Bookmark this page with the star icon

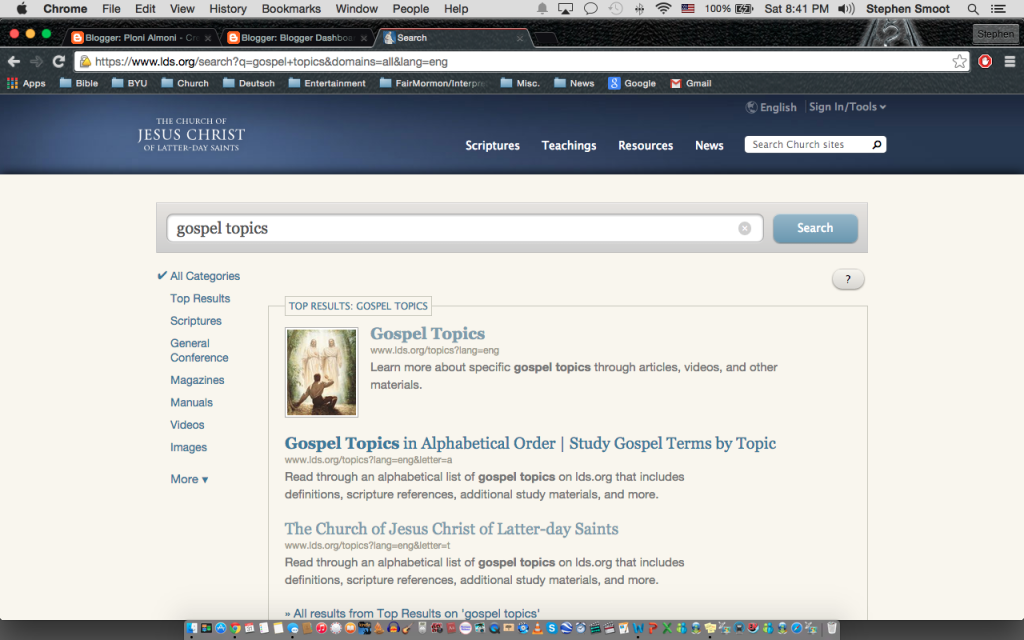[959, 61]
